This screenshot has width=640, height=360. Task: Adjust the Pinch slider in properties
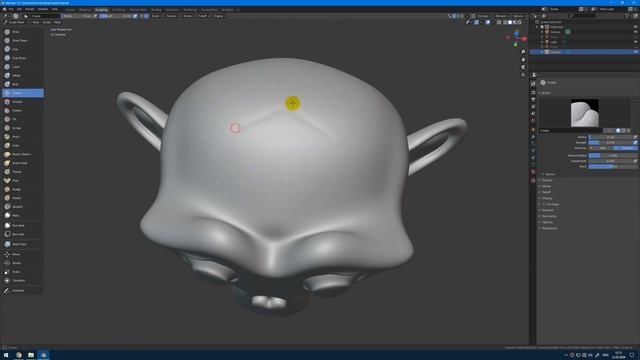613,167
